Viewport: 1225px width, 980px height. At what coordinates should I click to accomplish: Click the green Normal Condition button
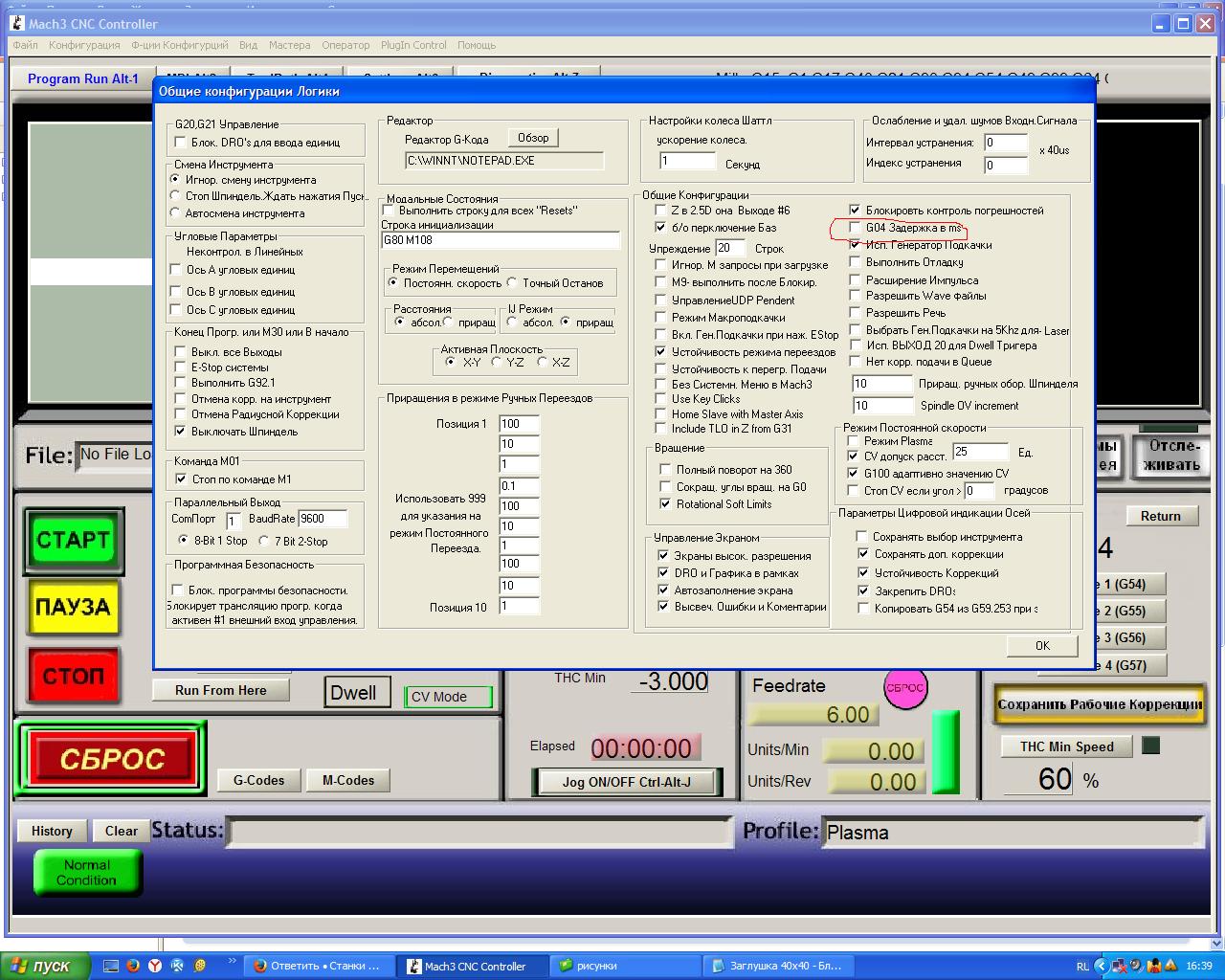tap(87, 872)
